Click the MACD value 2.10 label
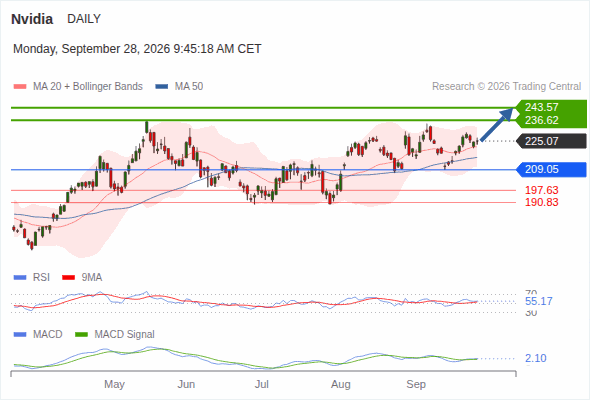 [535, 358]
